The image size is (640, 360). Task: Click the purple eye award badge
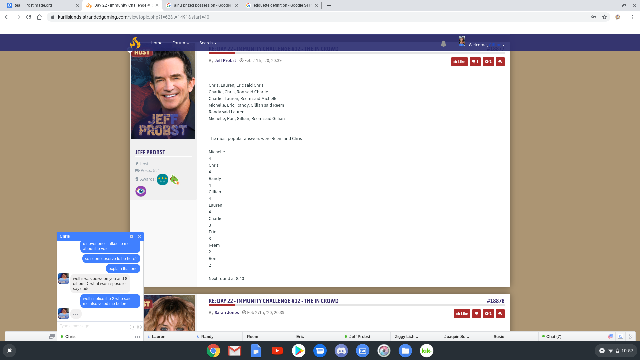click(x=141, y=191)
